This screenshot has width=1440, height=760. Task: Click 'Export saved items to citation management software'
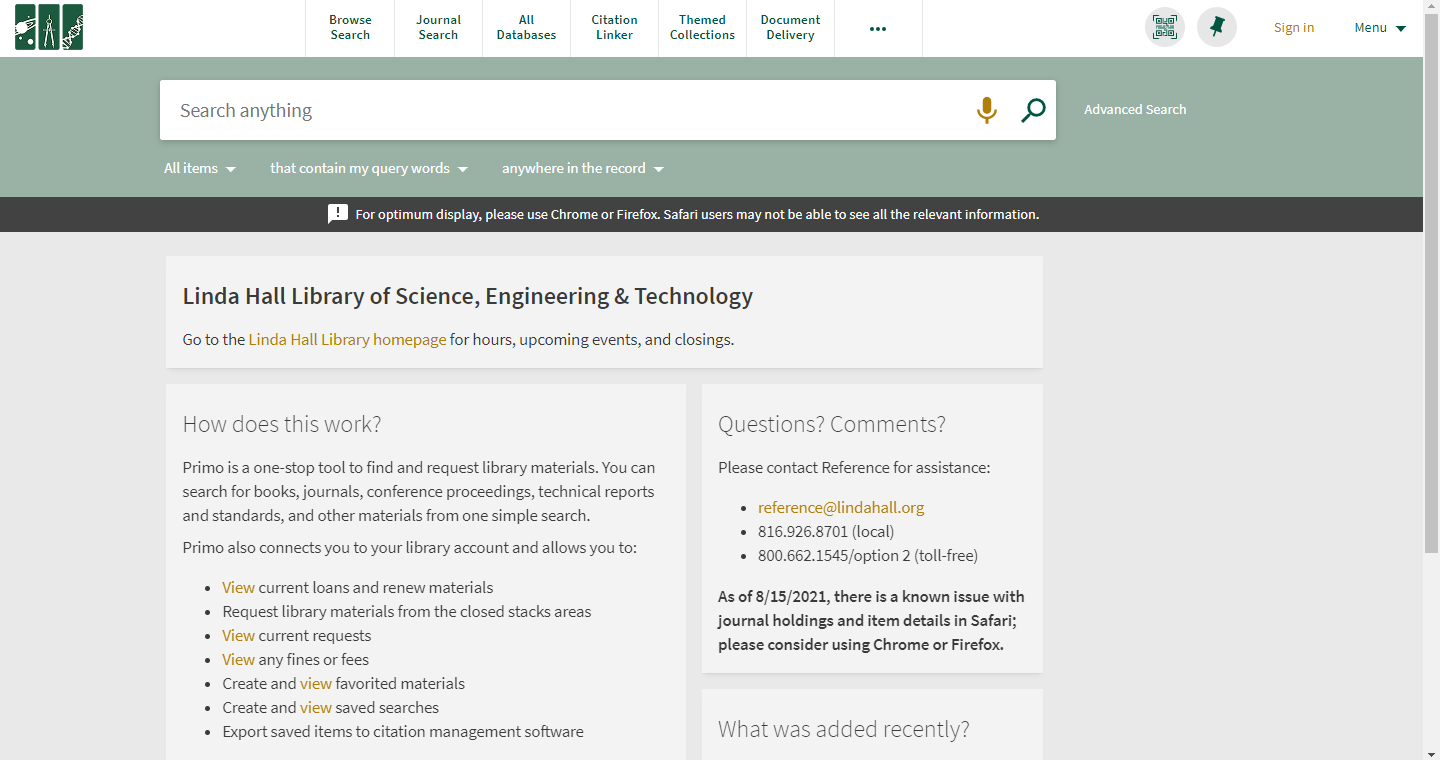[403, 732]
